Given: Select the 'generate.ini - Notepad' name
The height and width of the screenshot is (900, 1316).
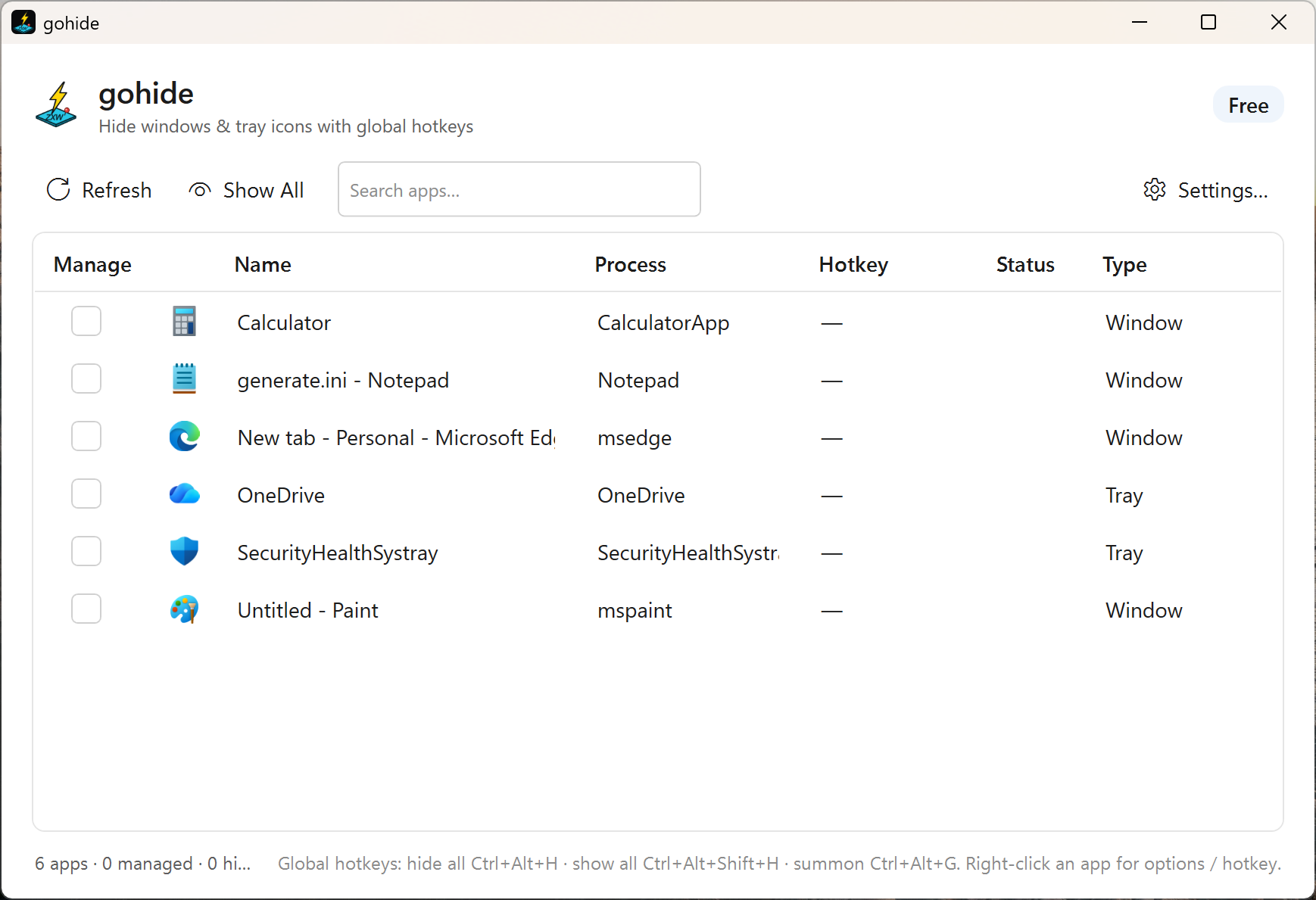Looking at the screenshot, I should click(343, 380).
